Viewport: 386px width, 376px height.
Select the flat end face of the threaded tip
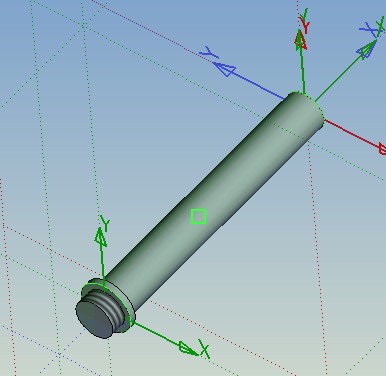(x=95, y=319)
